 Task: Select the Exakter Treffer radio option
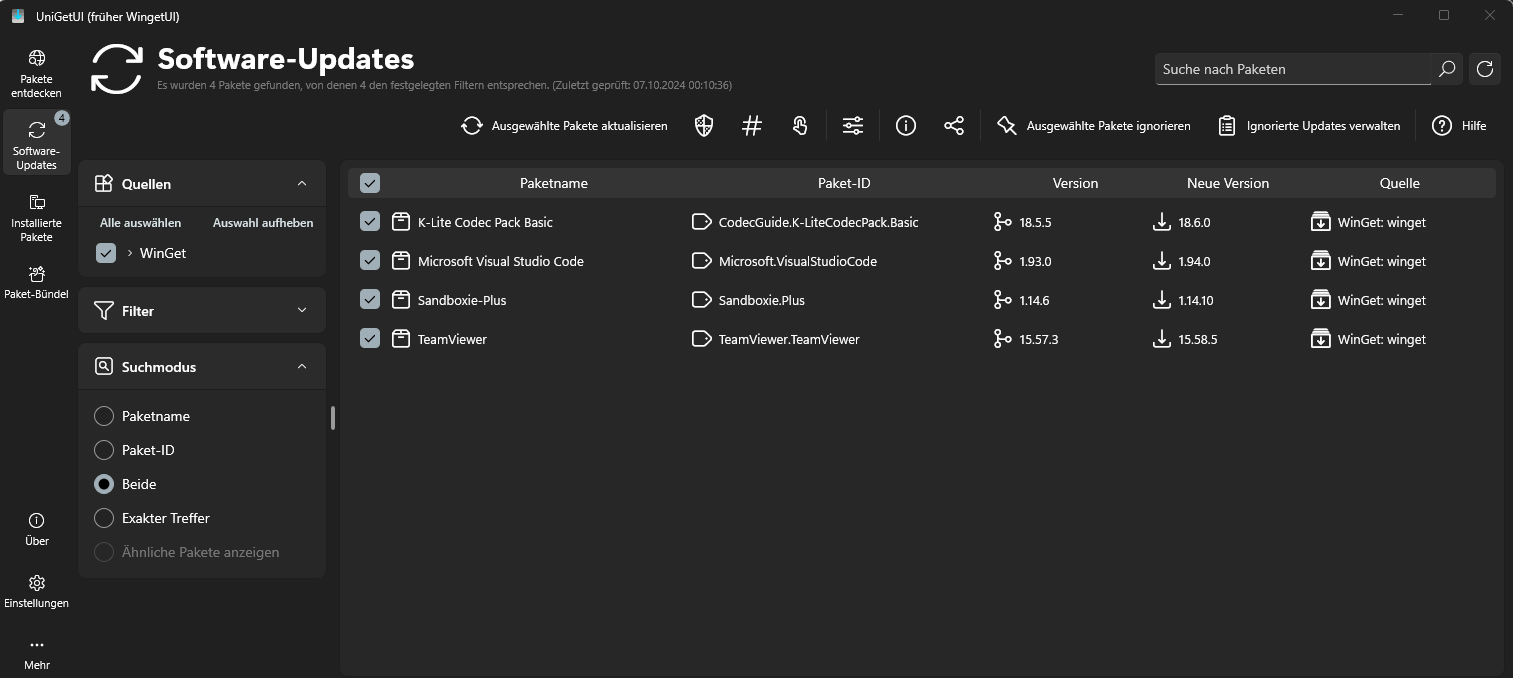104,518
